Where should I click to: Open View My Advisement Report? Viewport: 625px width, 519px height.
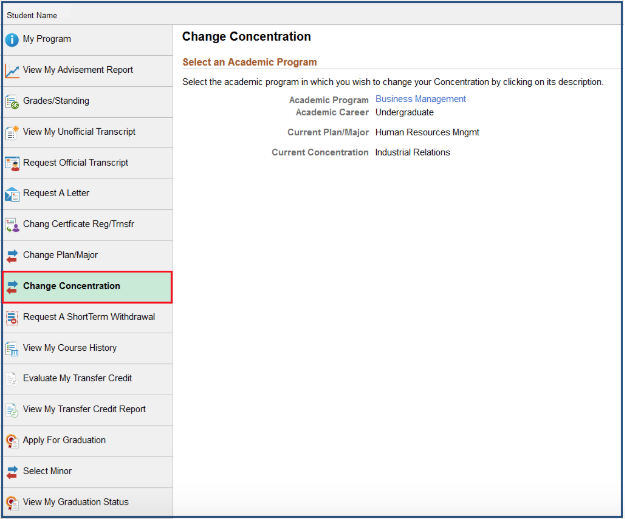(x=78, y=70)
